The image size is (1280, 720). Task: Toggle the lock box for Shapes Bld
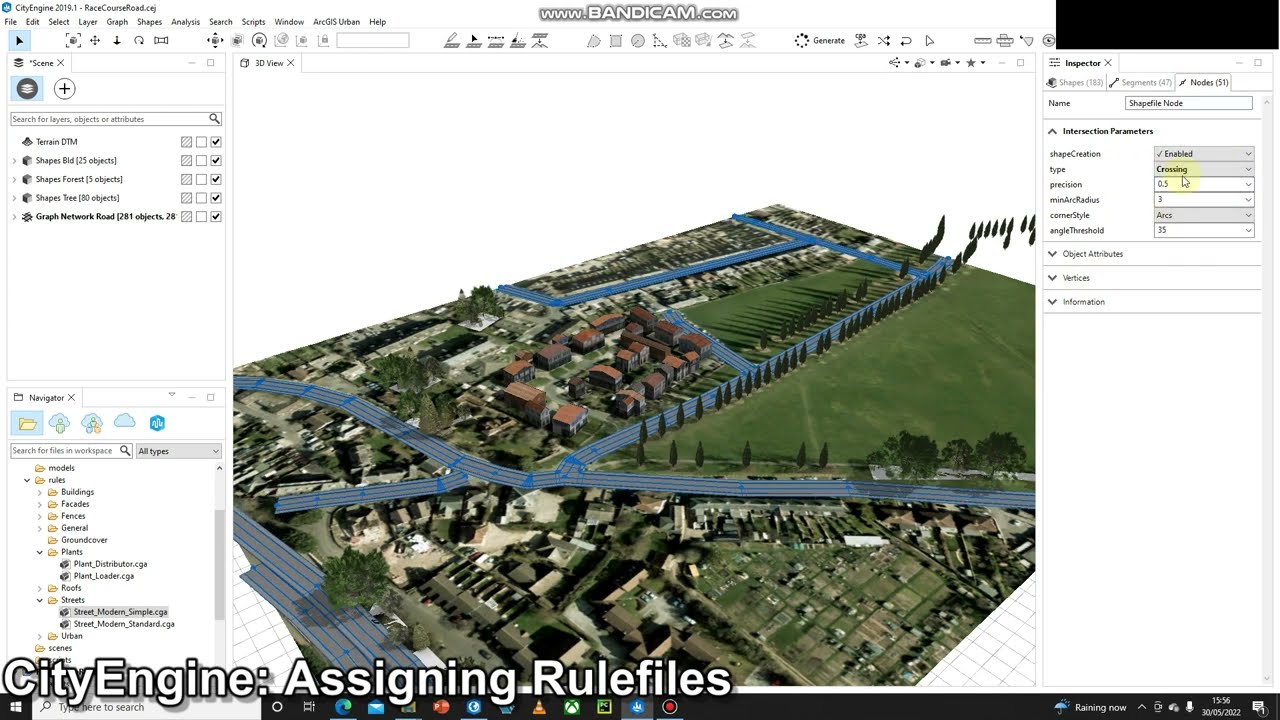coord(201,160)
